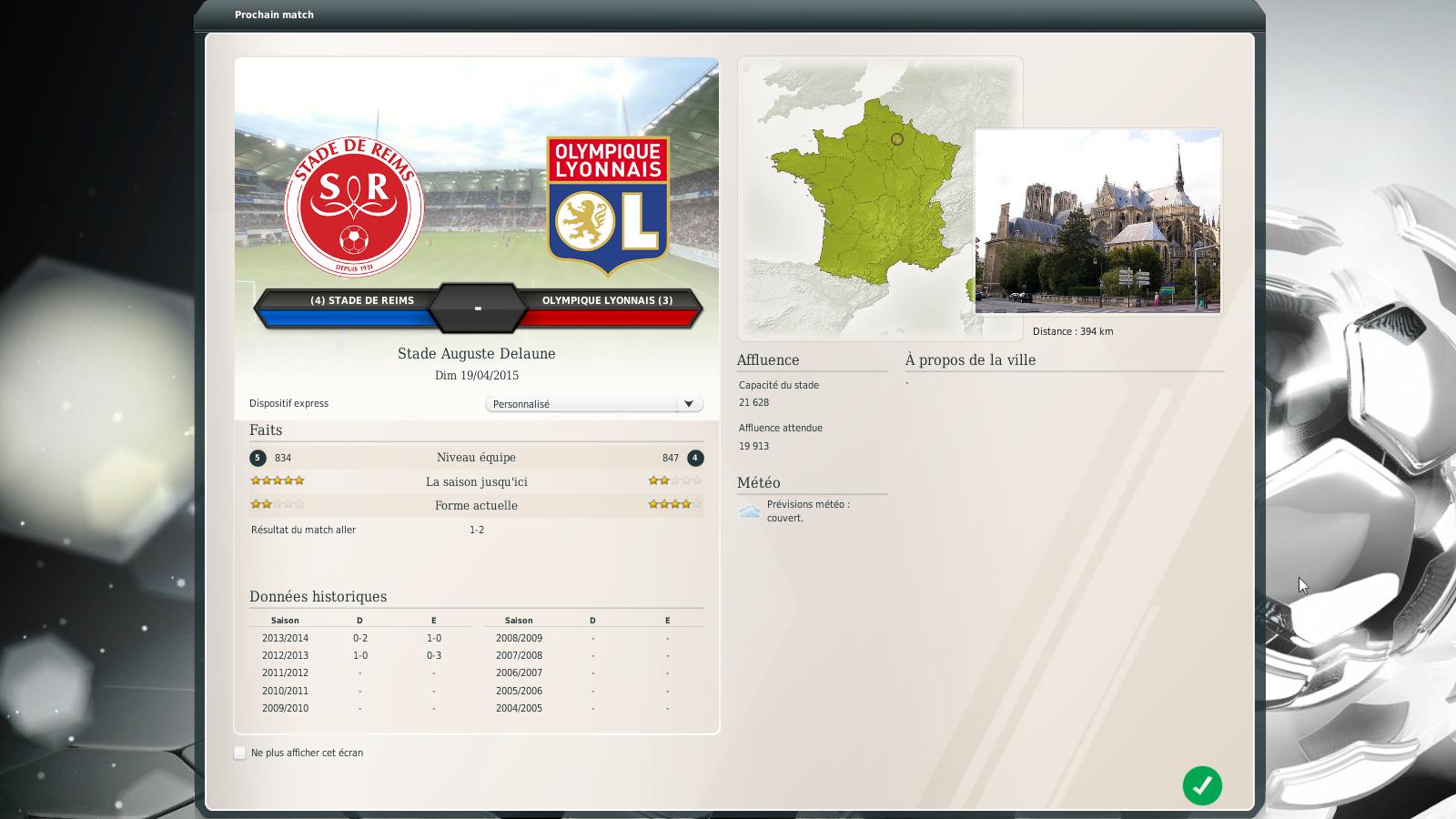The width and height of the screenshot is (1456, 819).
Task: Click Reims 'Forme actuelle' star rating
Action: [278, 504]
